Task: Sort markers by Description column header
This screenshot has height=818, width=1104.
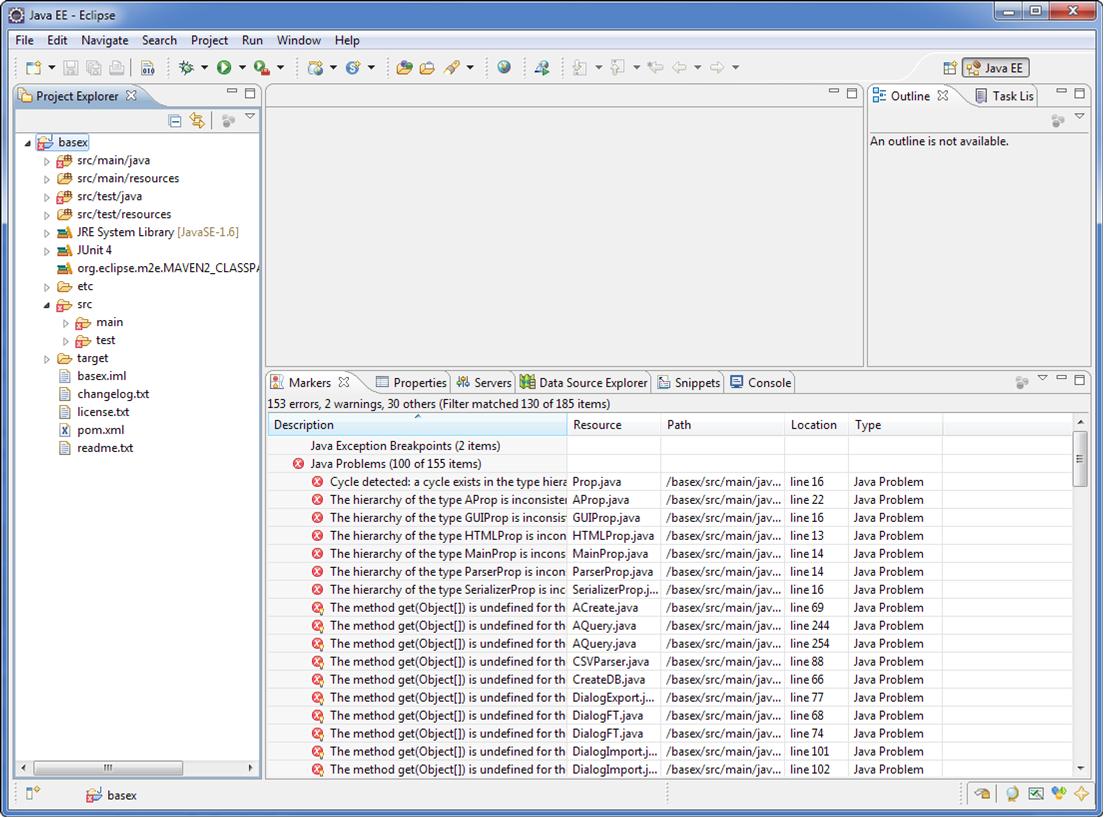Action: click(x=418, y=424)
